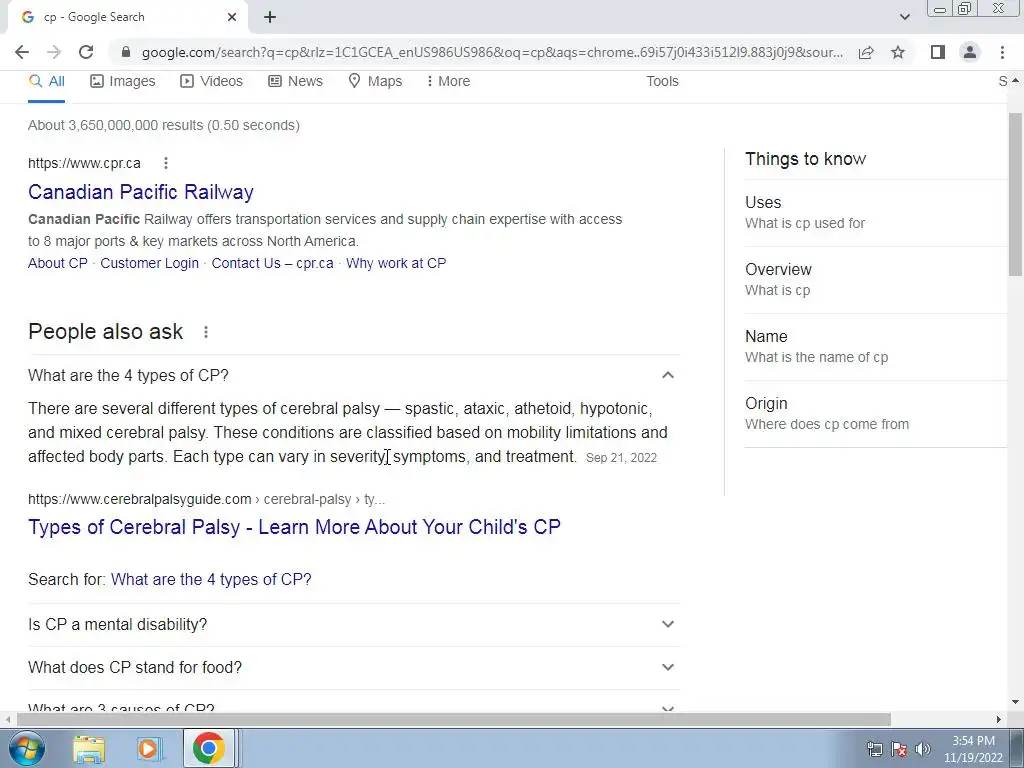Expand 'What does CP stand for food?'
Screen dimensions: 1024x768
(354, 667)
